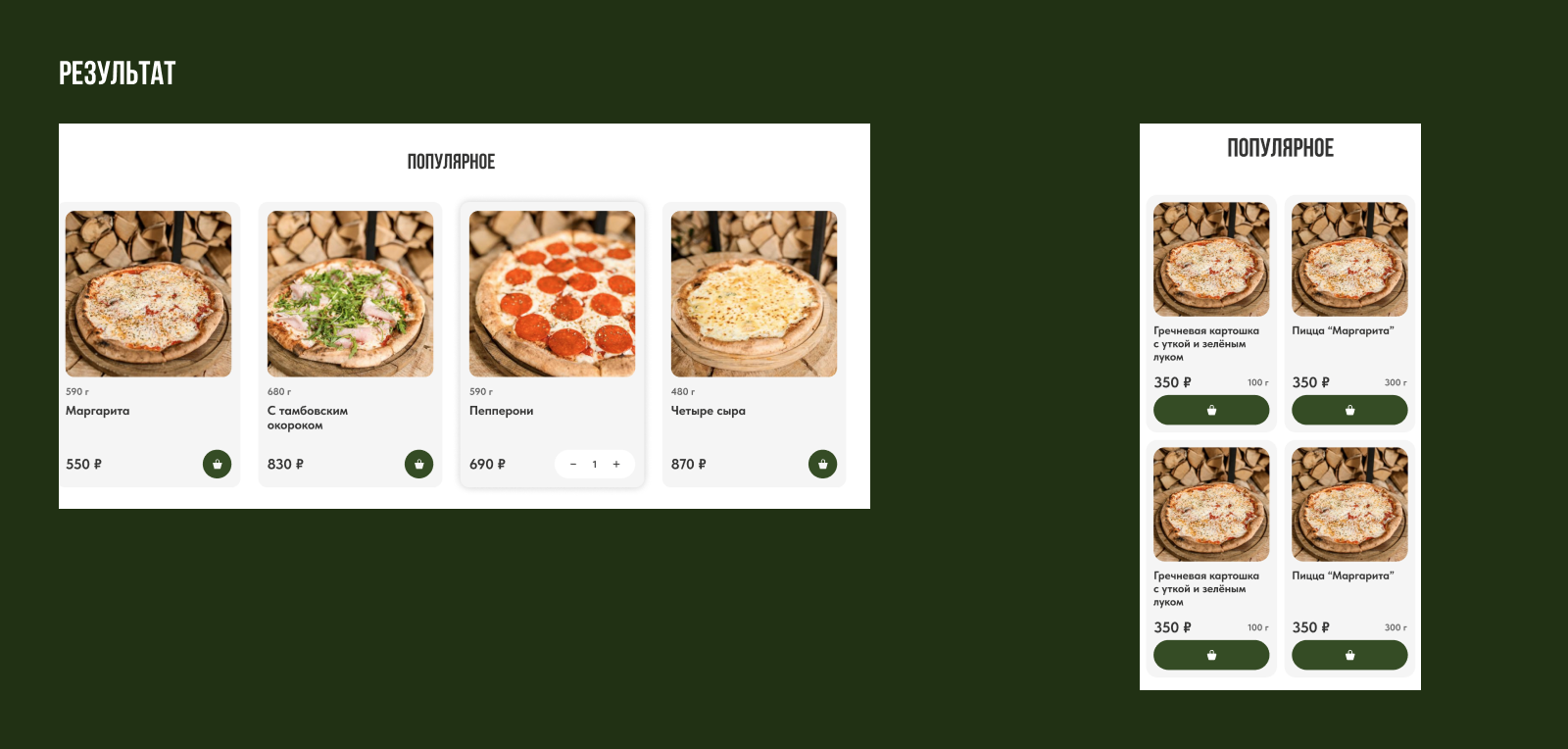Increase Пепперони quantity with plus
1568x749 pixels.
[616, 464]
